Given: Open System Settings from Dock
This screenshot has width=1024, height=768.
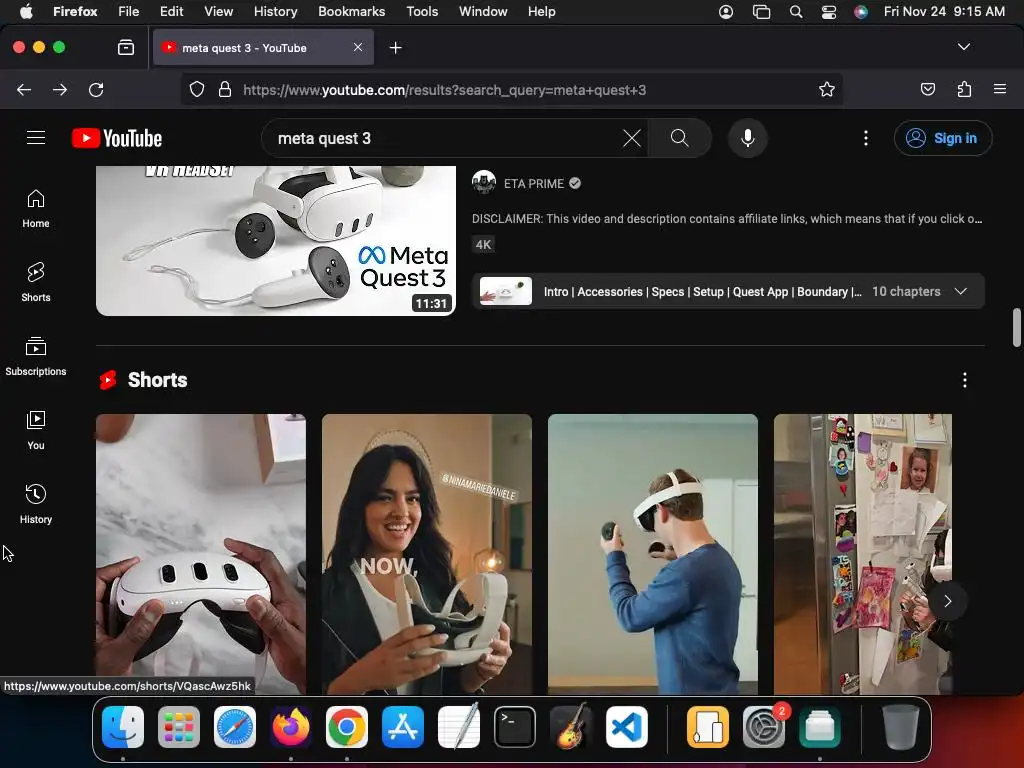Looking at the screenshot, I should coord(763,727).
